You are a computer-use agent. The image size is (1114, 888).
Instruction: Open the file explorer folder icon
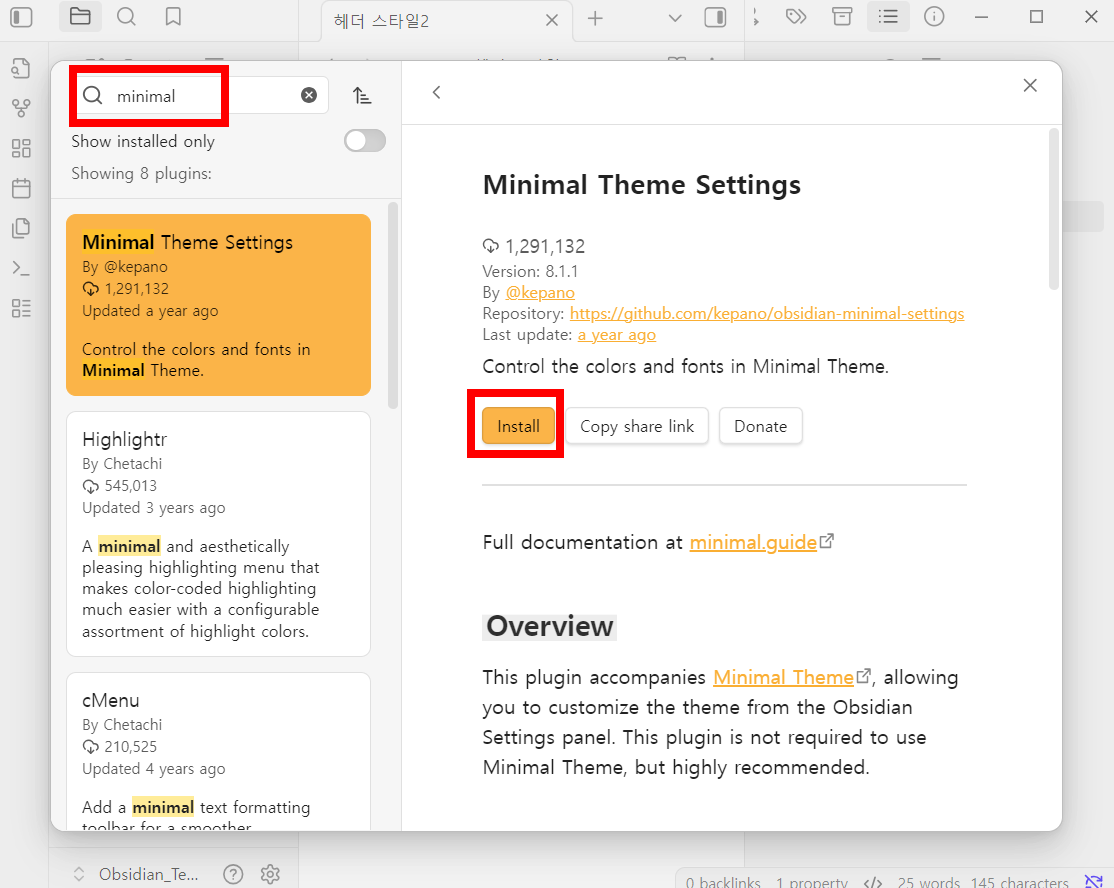[x=80, y=16]
